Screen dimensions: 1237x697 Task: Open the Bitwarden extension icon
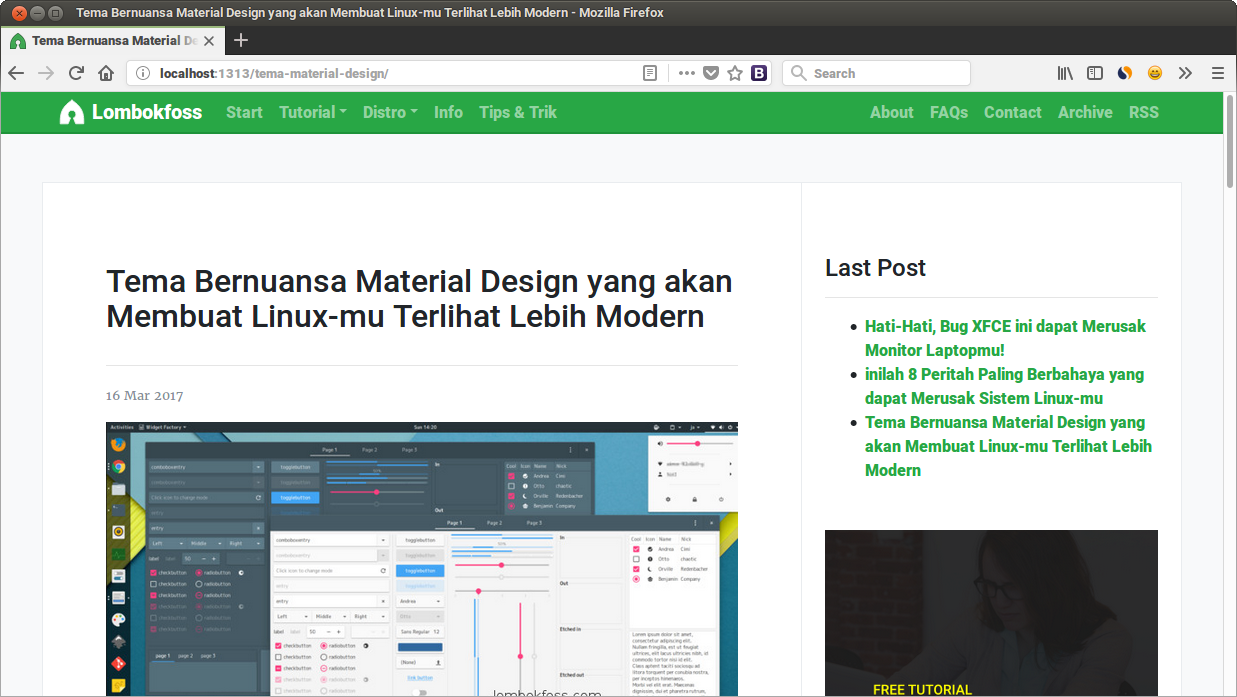(x=759, y=72)
